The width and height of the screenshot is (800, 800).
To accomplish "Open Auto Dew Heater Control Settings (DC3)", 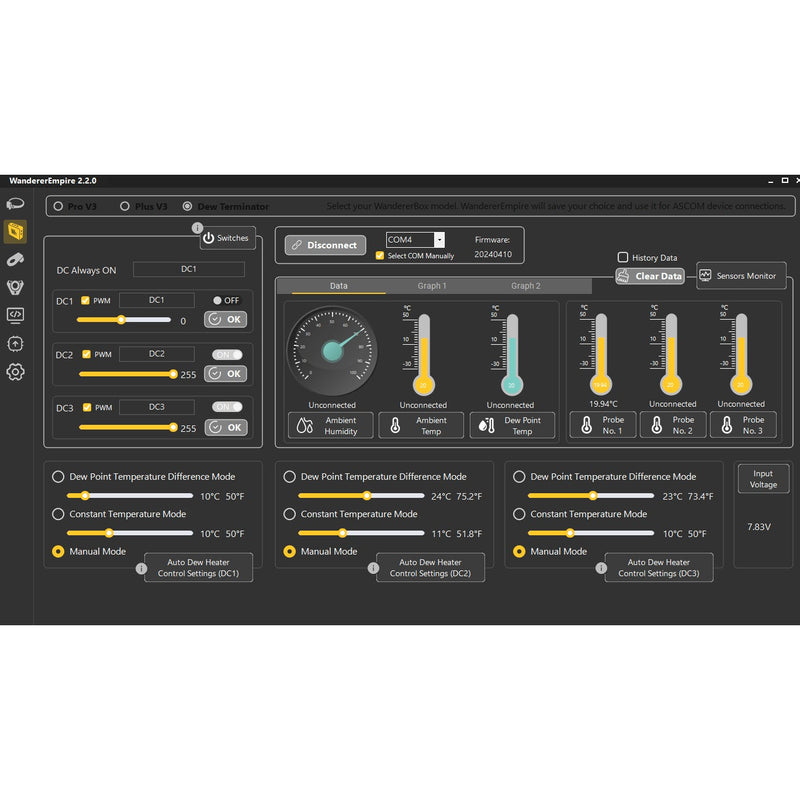I will [x=659, y=568].
